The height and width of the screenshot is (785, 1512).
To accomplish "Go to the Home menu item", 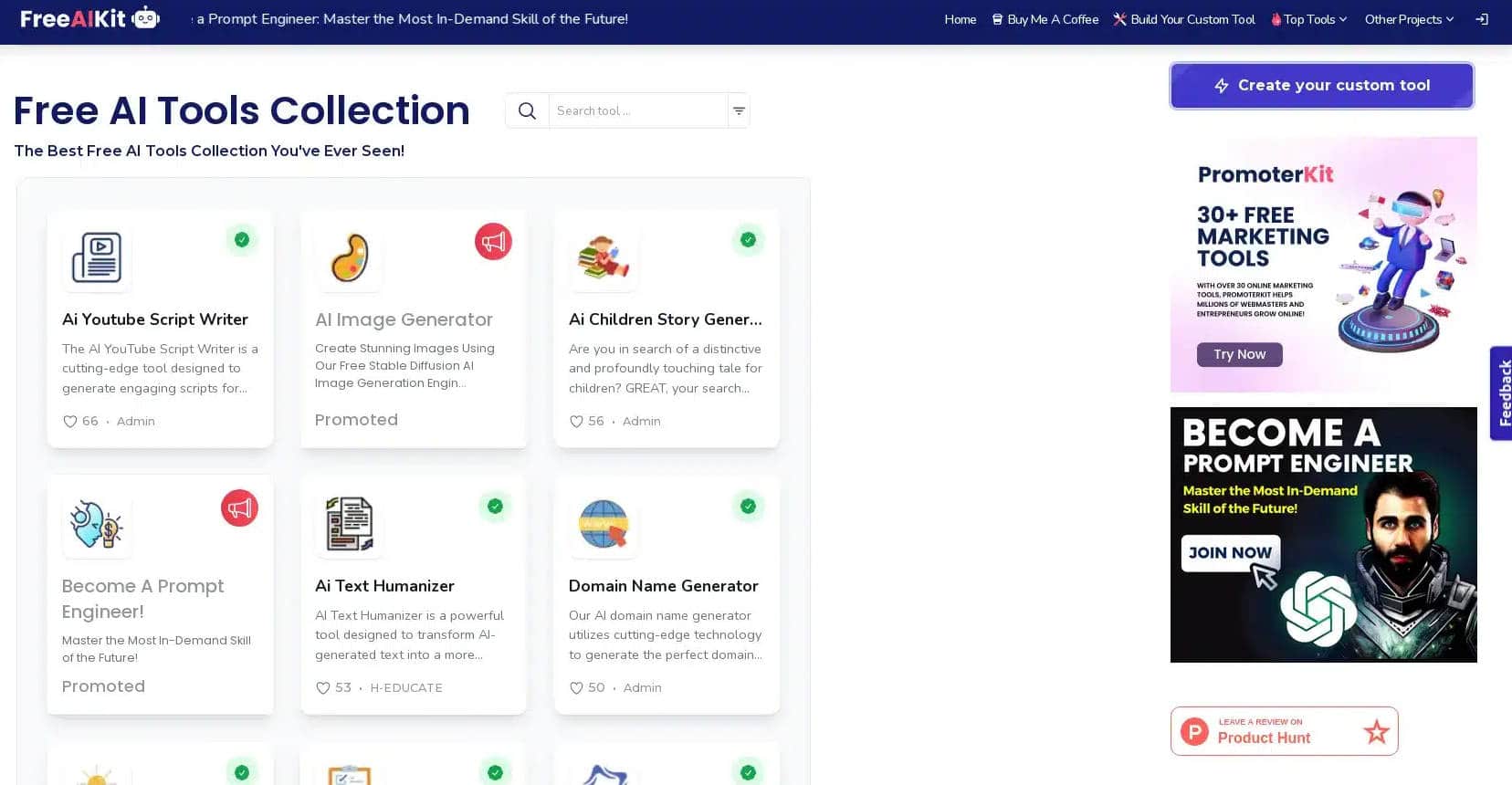I will 960,19.
